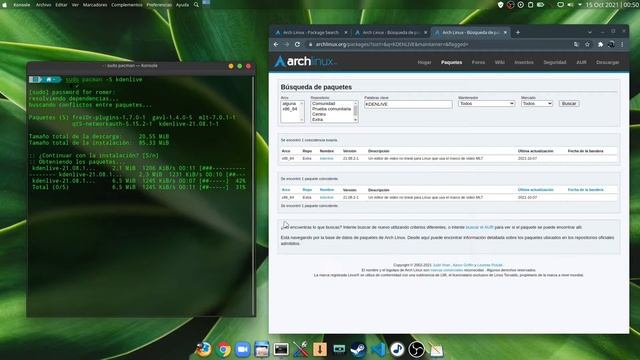Open the display tray icon

560,5
